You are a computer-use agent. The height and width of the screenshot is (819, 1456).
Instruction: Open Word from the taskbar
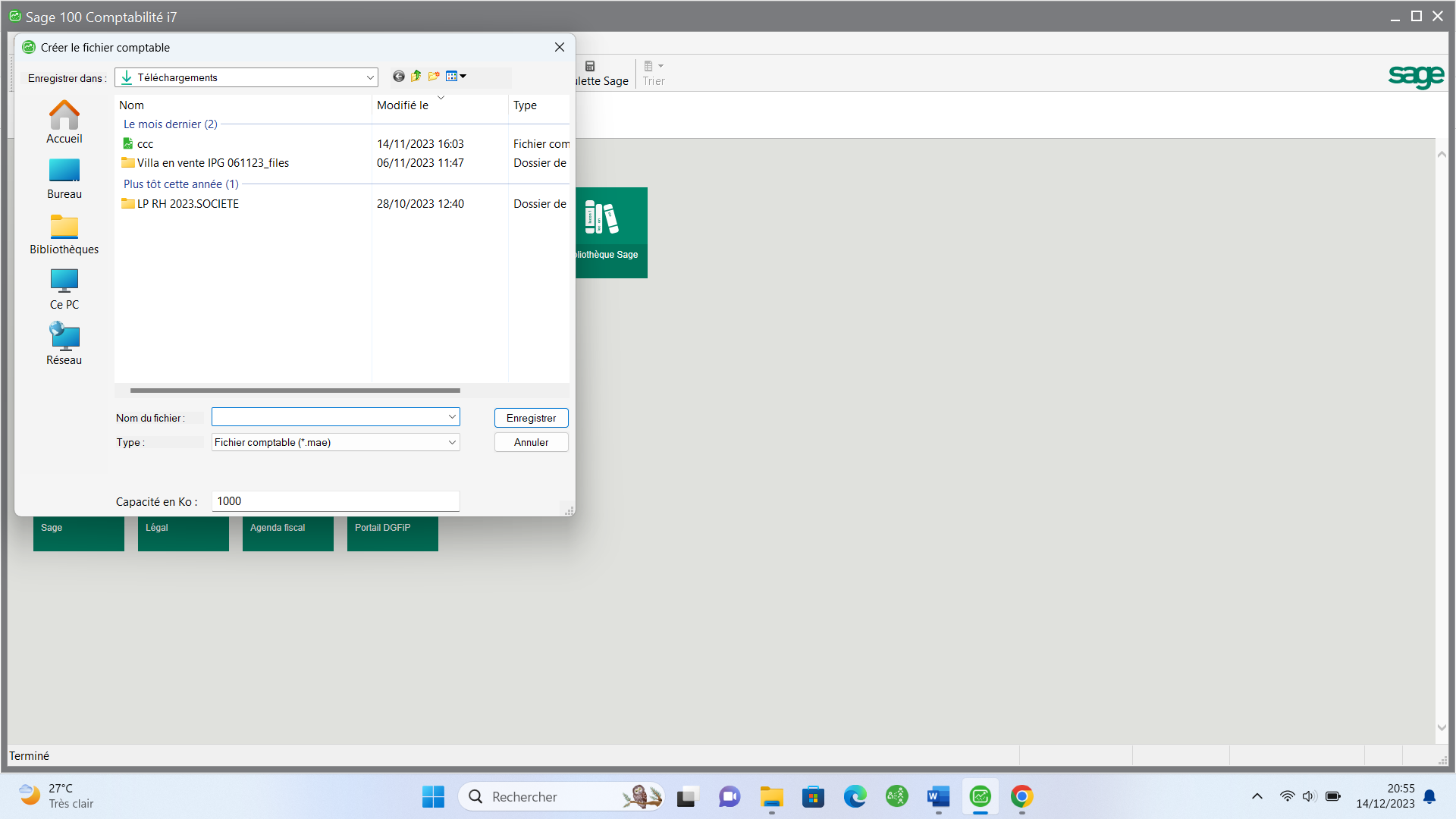click(939, 796)
